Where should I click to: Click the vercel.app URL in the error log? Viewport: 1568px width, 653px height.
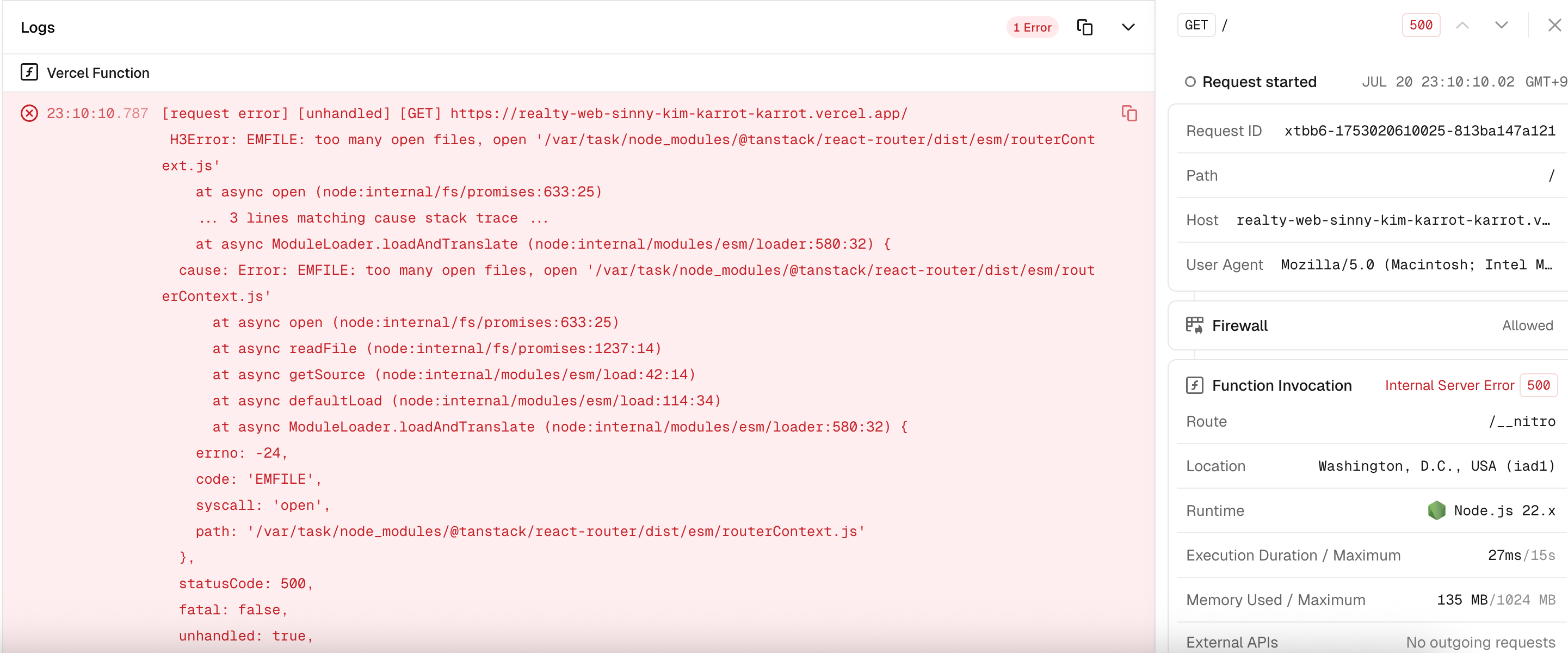[678, 113]
